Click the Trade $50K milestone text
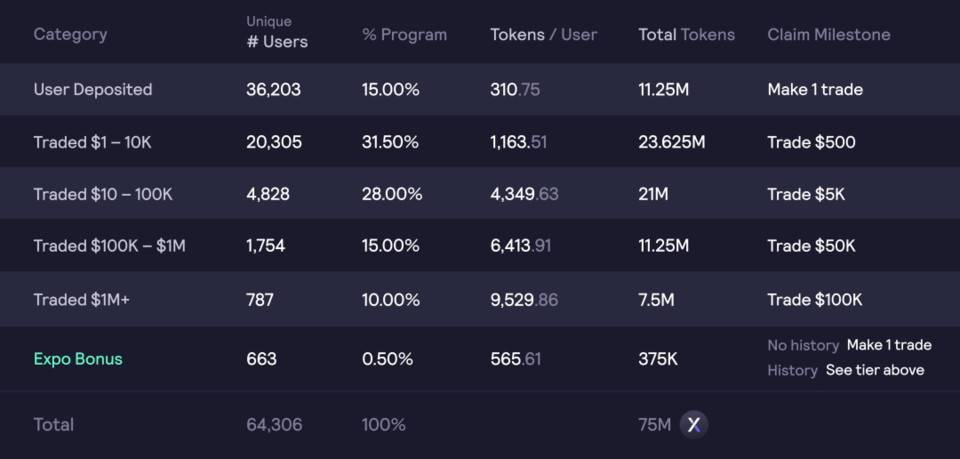960x459 pixels. pyautogui.click(x=811, y=245)
